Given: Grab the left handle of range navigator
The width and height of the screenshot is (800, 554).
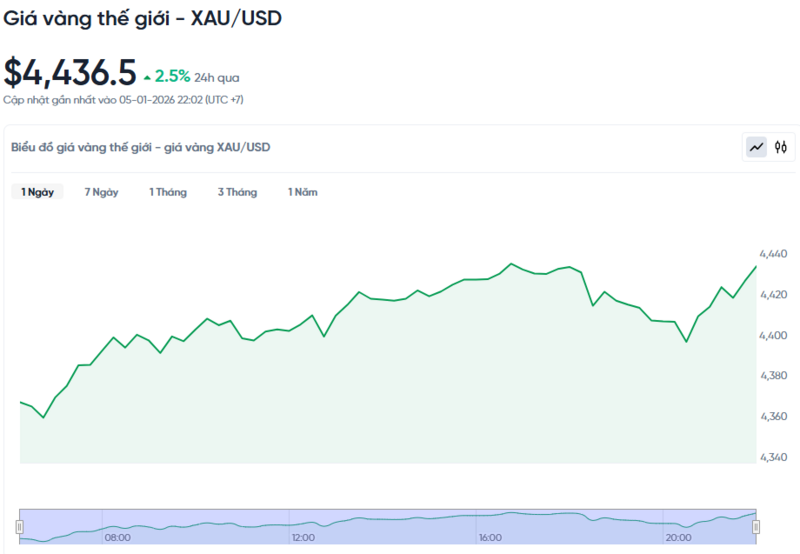Looking at the screenshot, I should (x=19, y=526).
